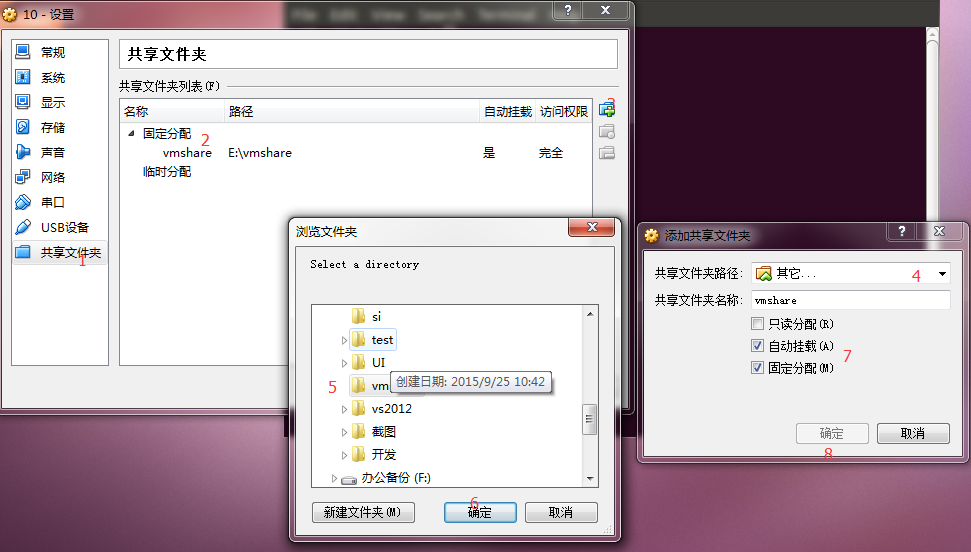Viewport: 971px width, 552px height.
Task: Click the folder tree scrollbar thumb
Action: (590, 419)
